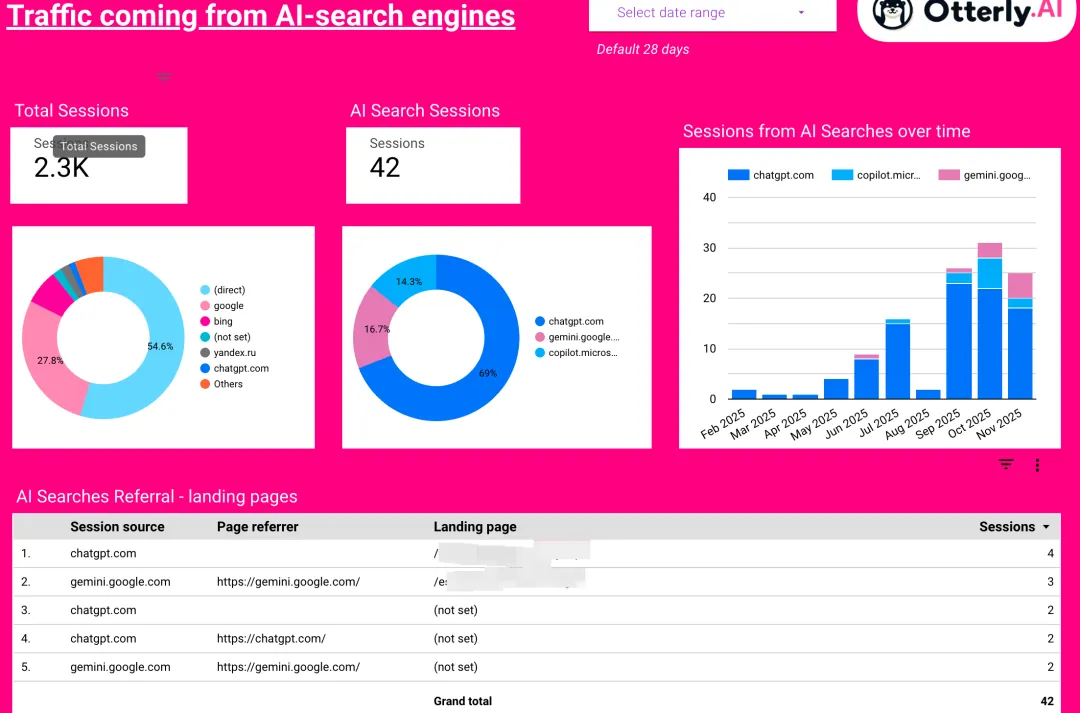Click the May 2025 bar
The height and width of the screenshot is (713, 1080).
coord(835,389)
